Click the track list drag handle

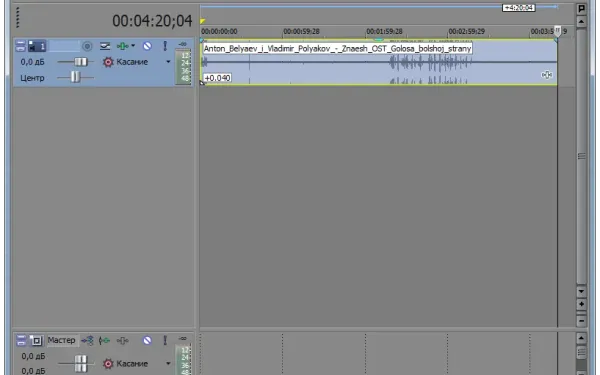coord(18,18)
